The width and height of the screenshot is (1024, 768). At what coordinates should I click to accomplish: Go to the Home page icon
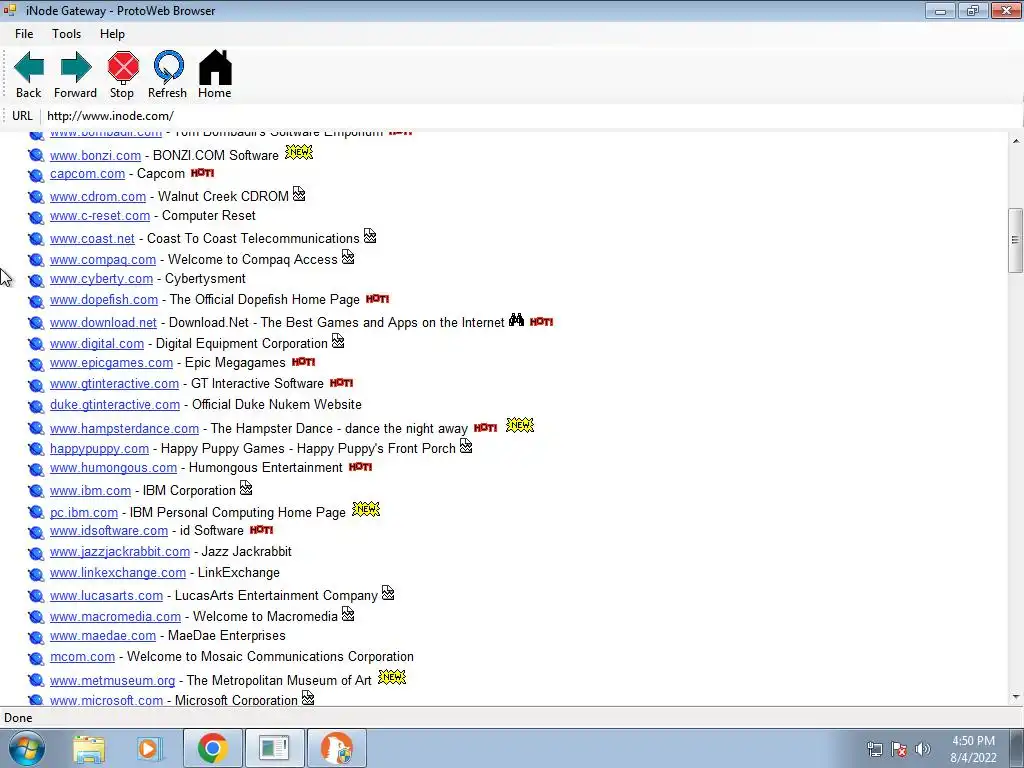pyautogui.click(x=215, y=74)
